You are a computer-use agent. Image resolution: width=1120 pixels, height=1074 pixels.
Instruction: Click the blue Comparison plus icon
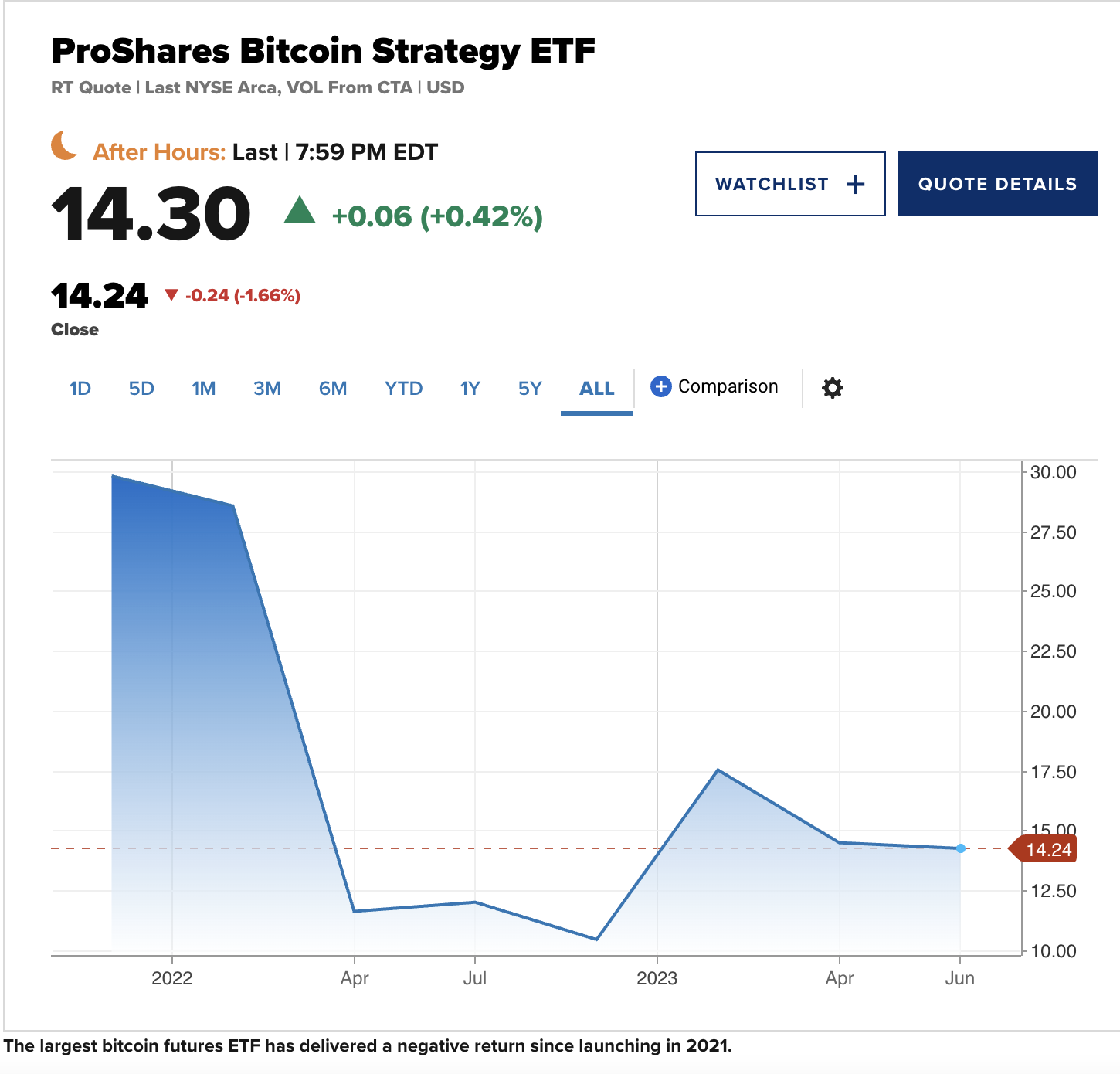[660, 386]
